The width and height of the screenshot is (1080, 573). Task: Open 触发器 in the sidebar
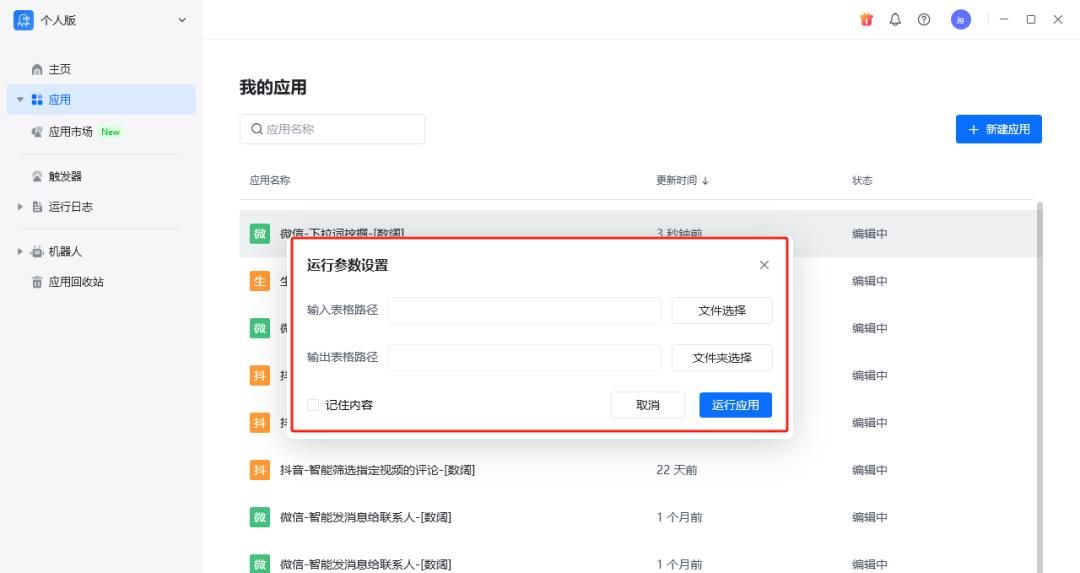coord(65,176)
